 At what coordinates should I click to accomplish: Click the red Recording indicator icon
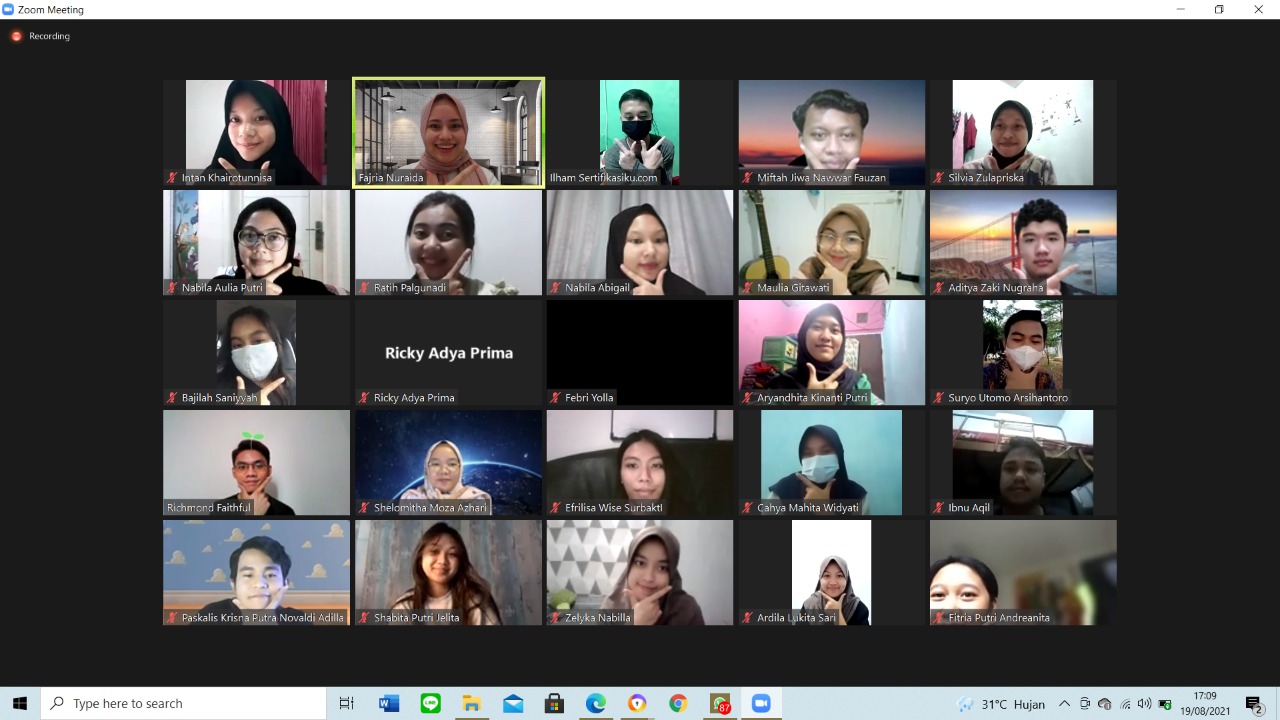(x=16, y=36)
